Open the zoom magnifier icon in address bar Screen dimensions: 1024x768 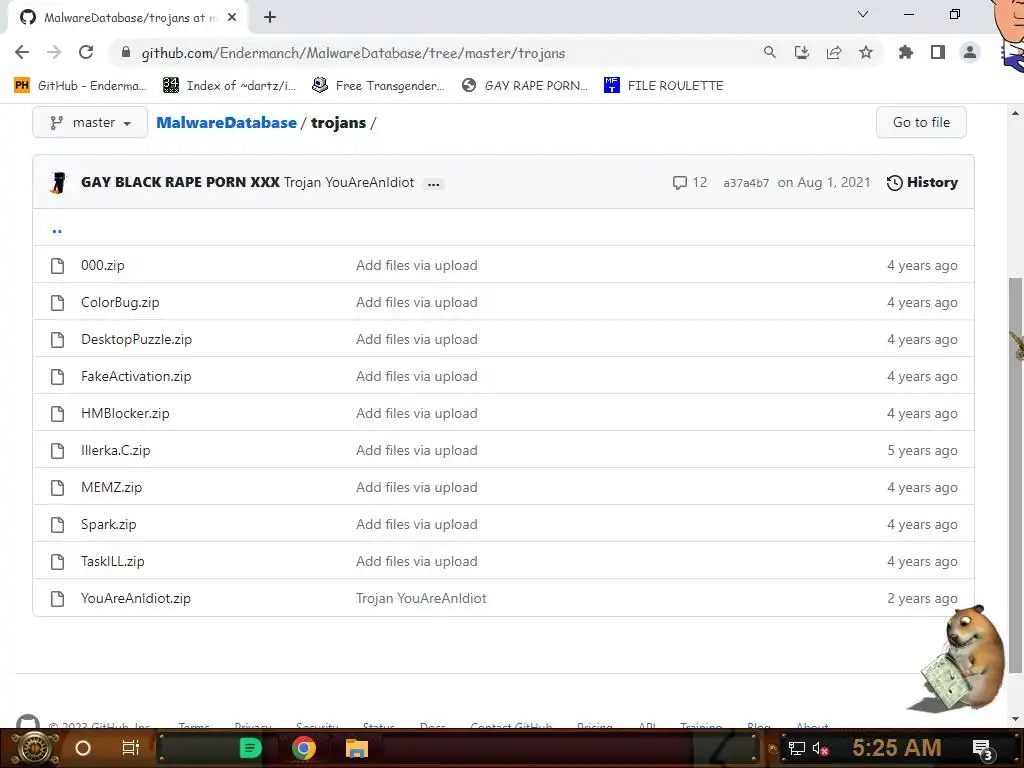pyautogui.click(x=770, y=52)
